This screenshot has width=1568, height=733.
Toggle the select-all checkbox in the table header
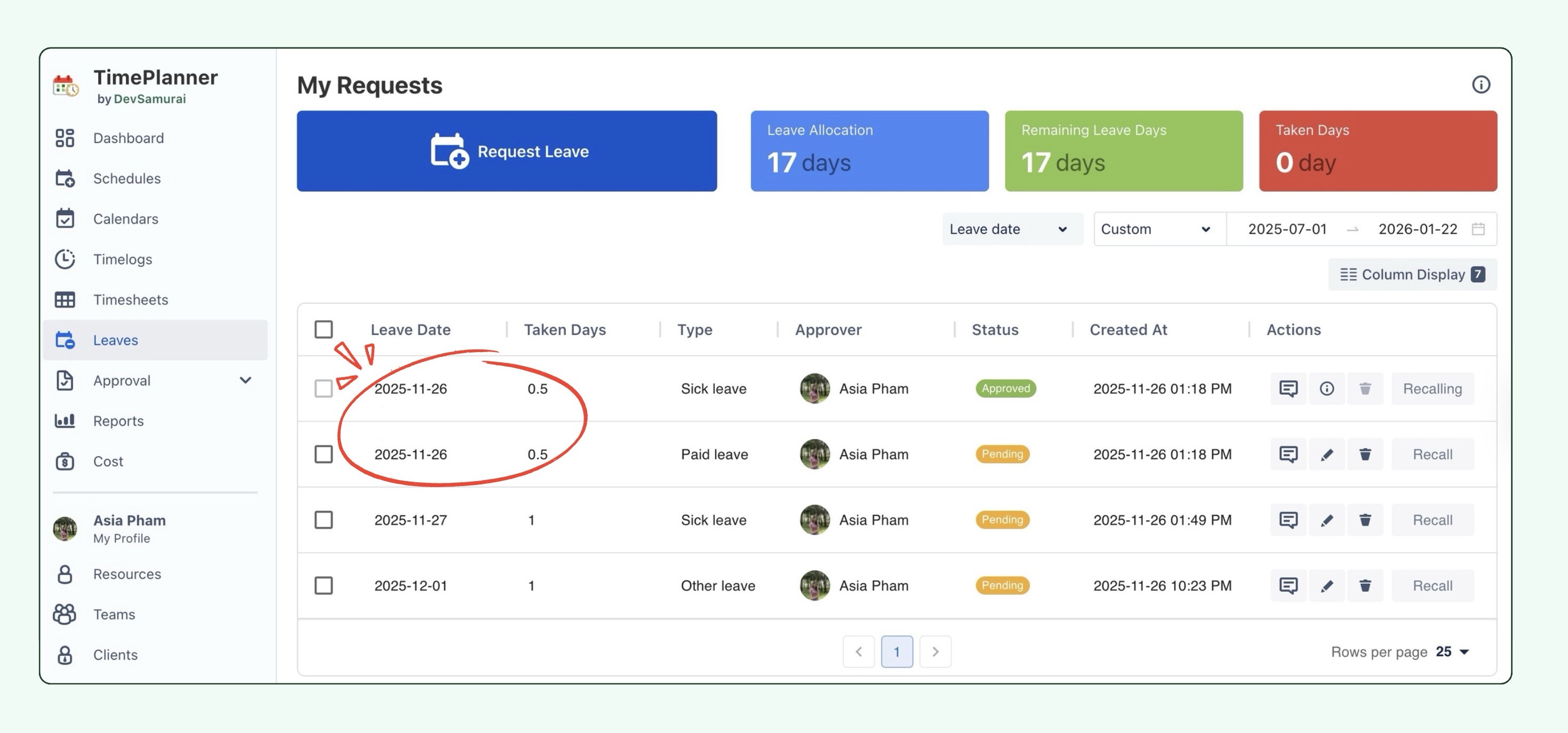[x=323, y=329]
